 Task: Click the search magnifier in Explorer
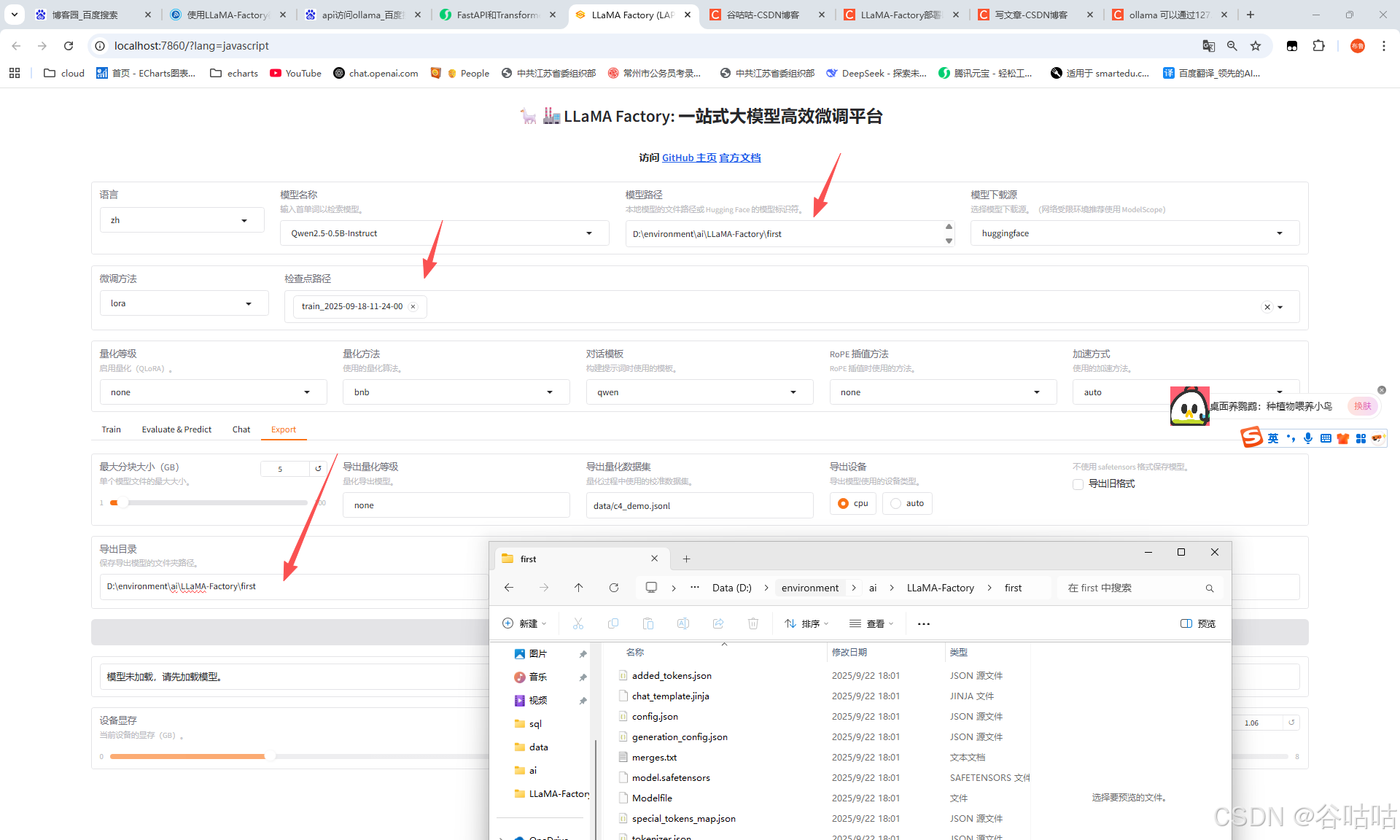[1210, 588]
